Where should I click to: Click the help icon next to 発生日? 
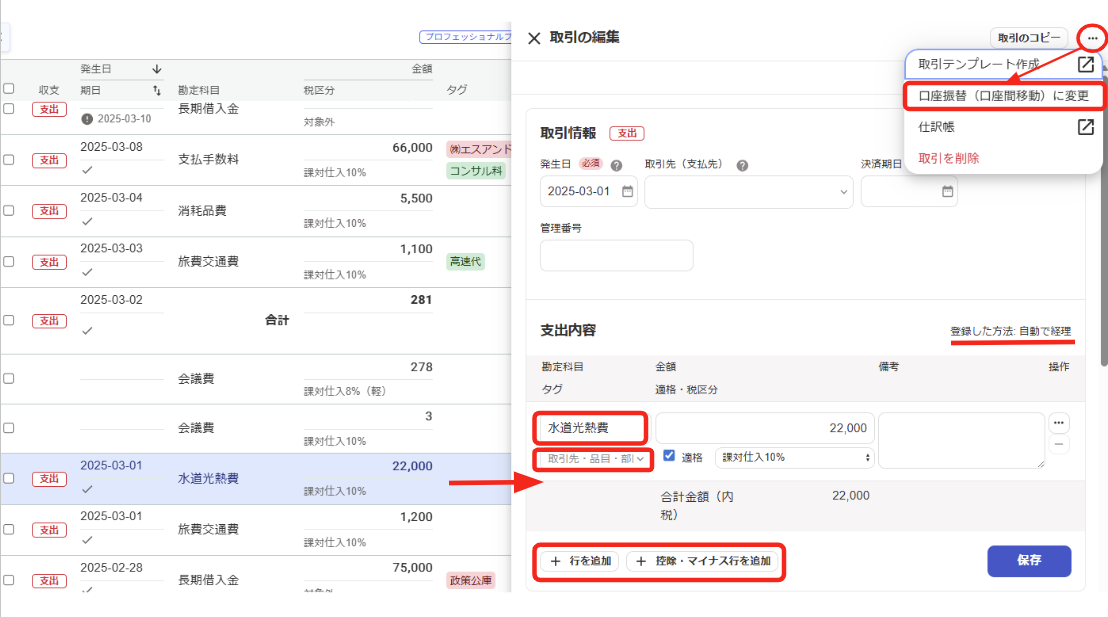click(x=616, y=166)
